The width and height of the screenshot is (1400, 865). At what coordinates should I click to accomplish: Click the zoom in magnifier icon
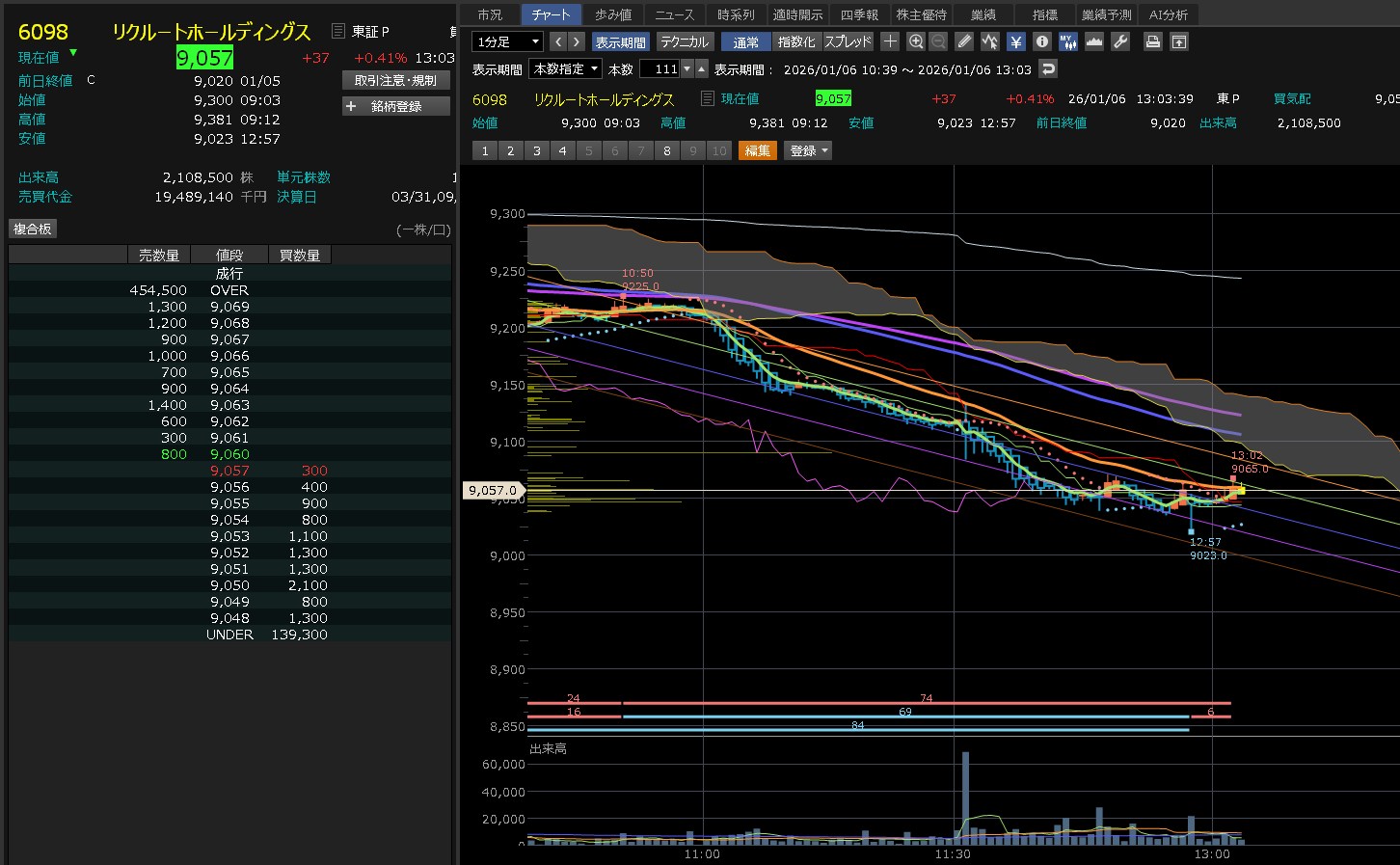pyautogui.click(x=916, y=41)
